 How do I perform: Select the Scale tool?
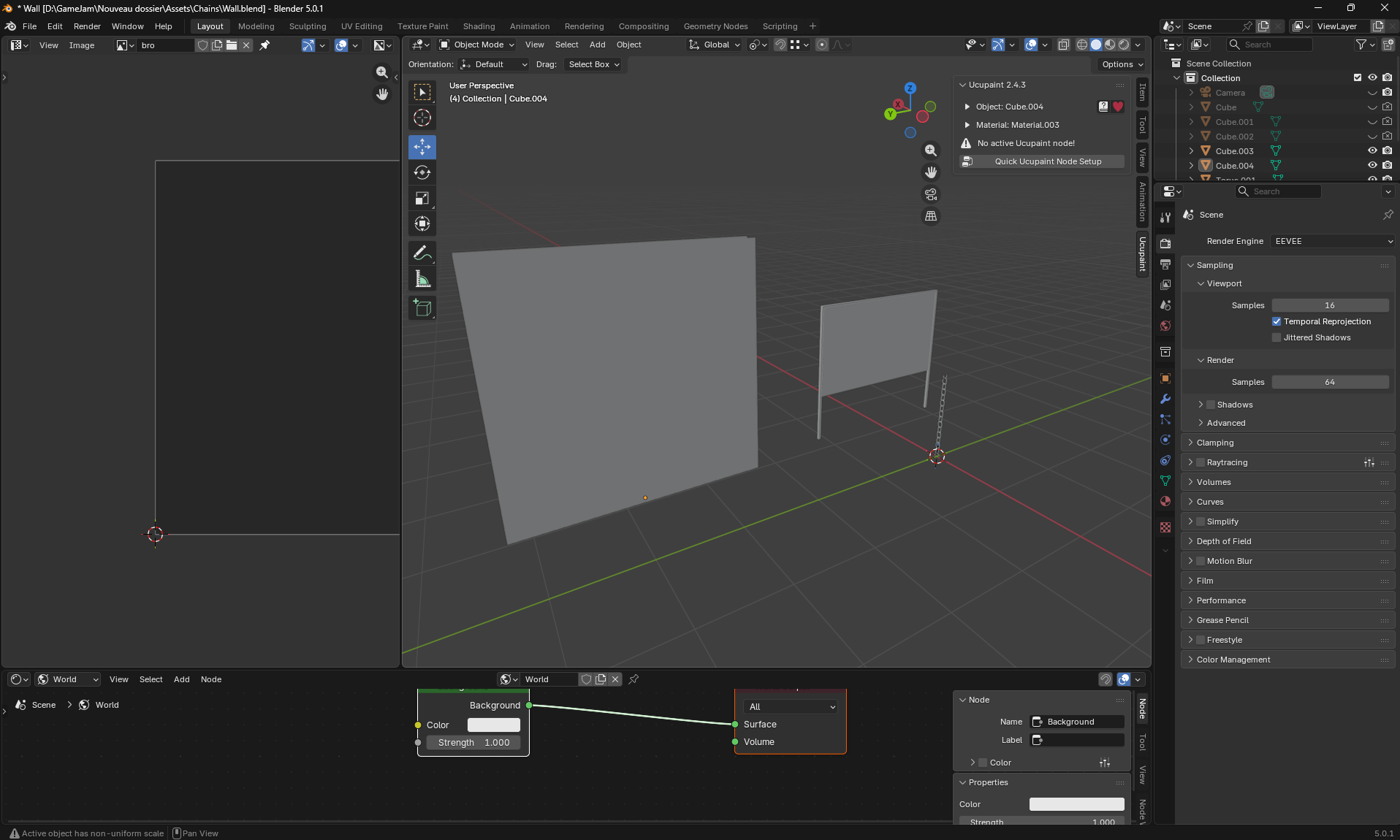(x=422, y=198)
